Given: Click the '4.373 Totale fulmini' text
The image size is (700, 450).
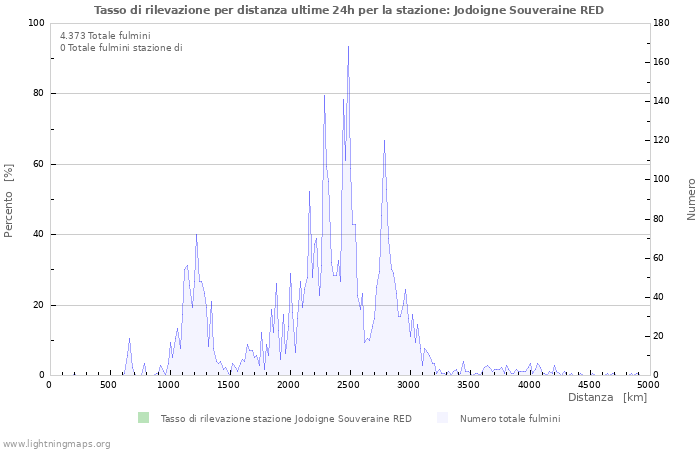Looking at the screenshot, I should (105, 36).
